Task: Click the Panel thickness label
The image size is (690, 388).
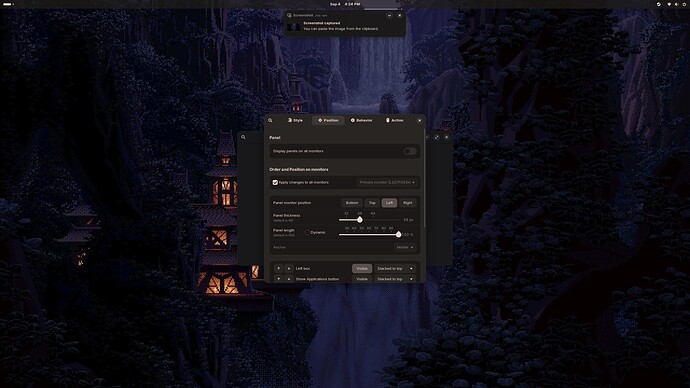Action: tap(286, 216)
